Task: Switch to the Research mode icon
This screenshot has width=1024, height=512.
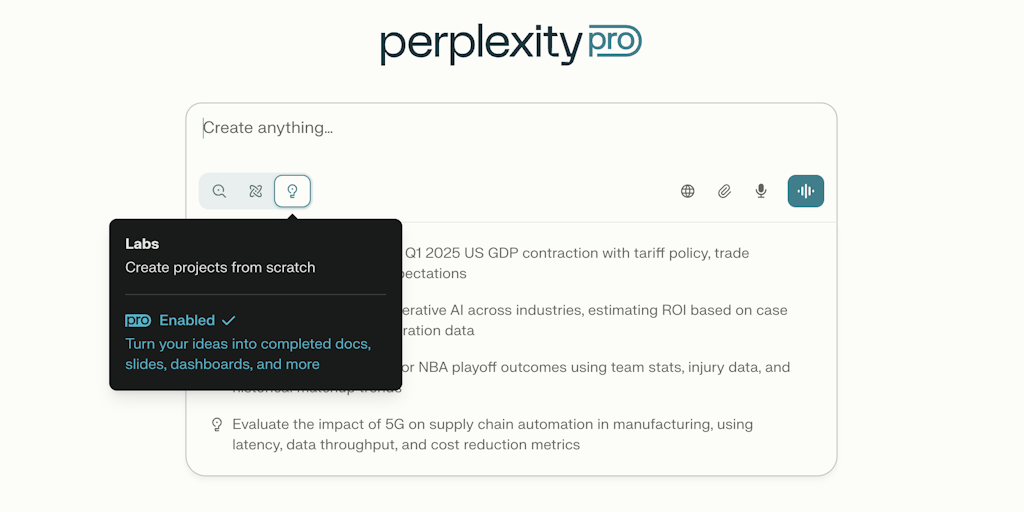Action: tap(256, 191)
